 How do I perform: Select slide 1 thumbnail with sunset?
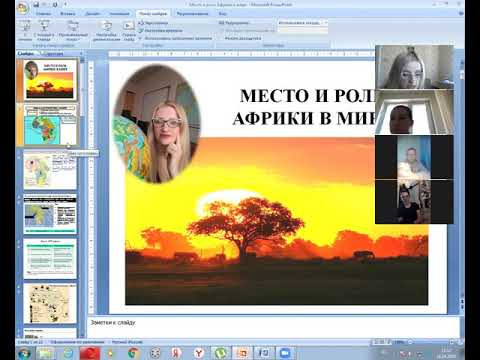[50, 79]
